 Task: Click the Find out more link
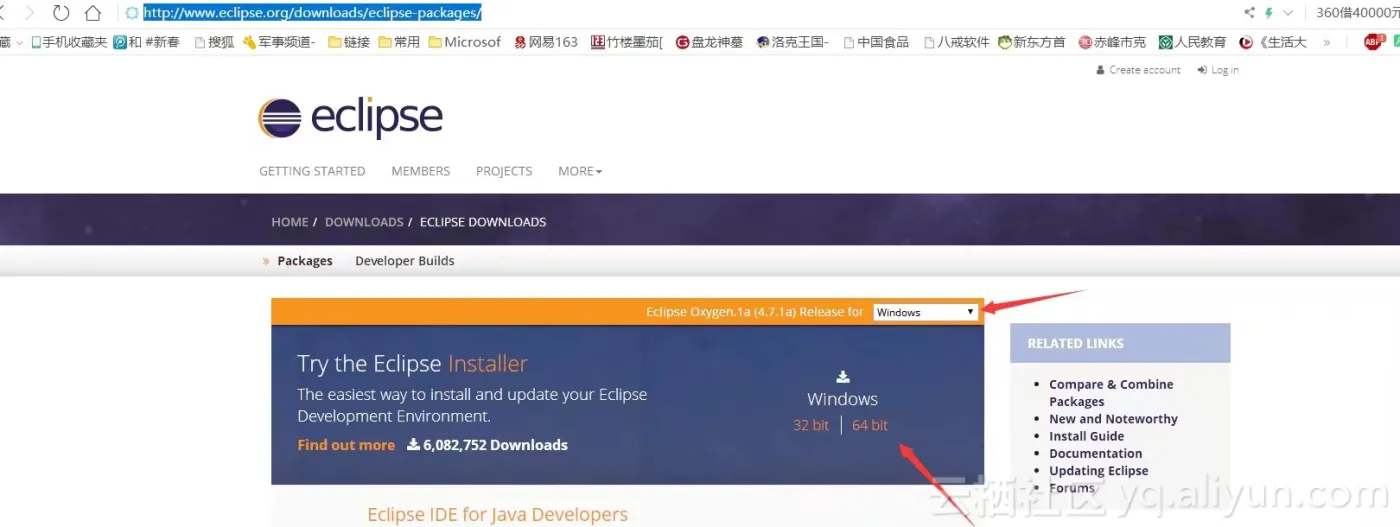(x=346, y=445)
